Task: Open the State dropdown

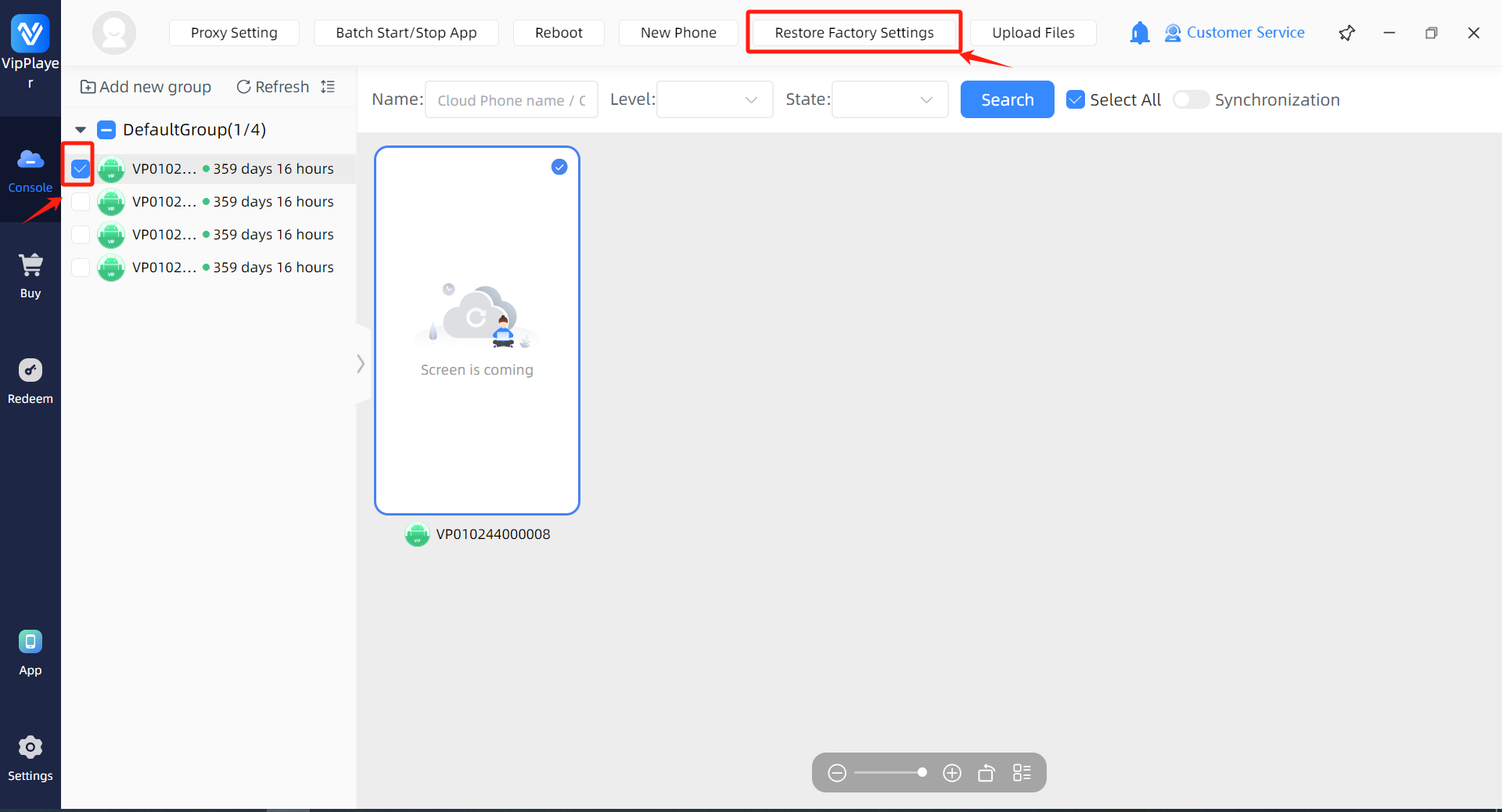Action: pyautogui.click(x=889, y=99)
